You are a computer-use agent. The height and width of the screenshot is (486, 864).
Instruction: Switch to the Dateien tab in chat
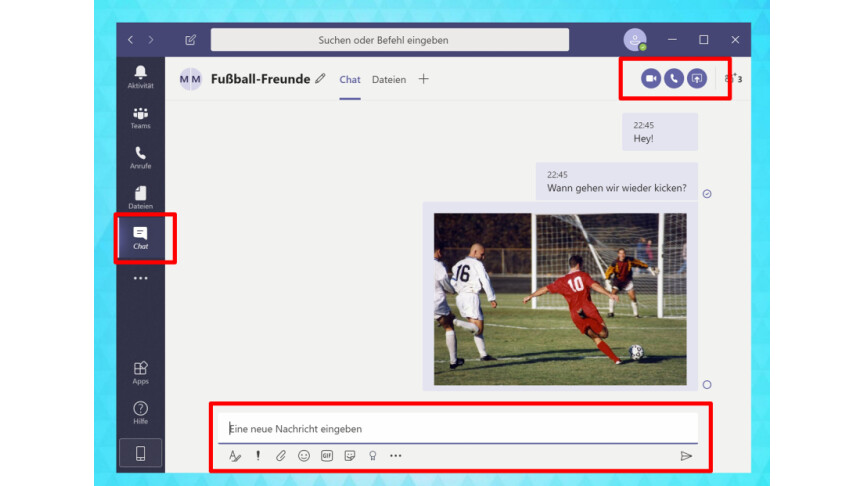[389, 79]
